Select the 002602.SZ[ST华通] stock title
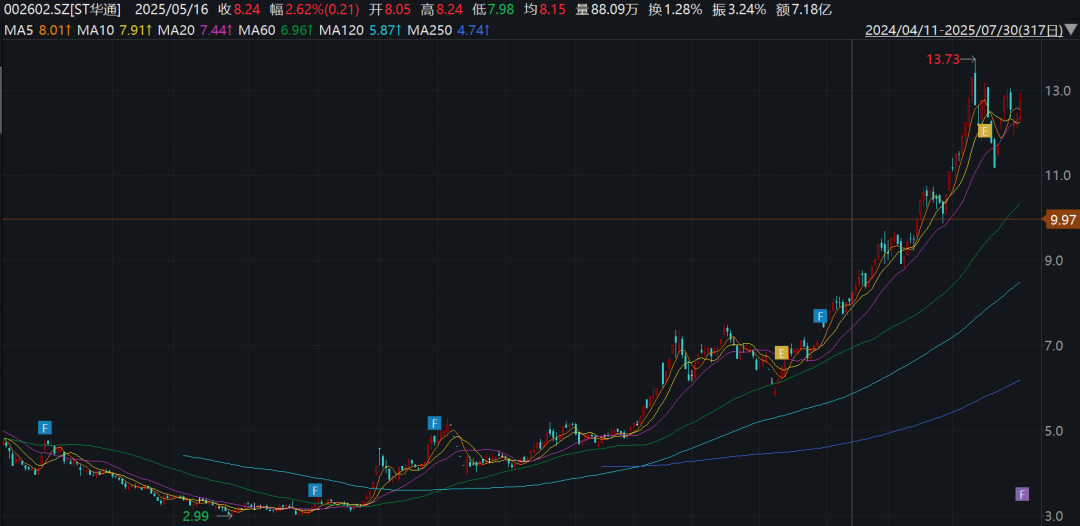This screenshot has width=1080, height=526. [63, 10]
